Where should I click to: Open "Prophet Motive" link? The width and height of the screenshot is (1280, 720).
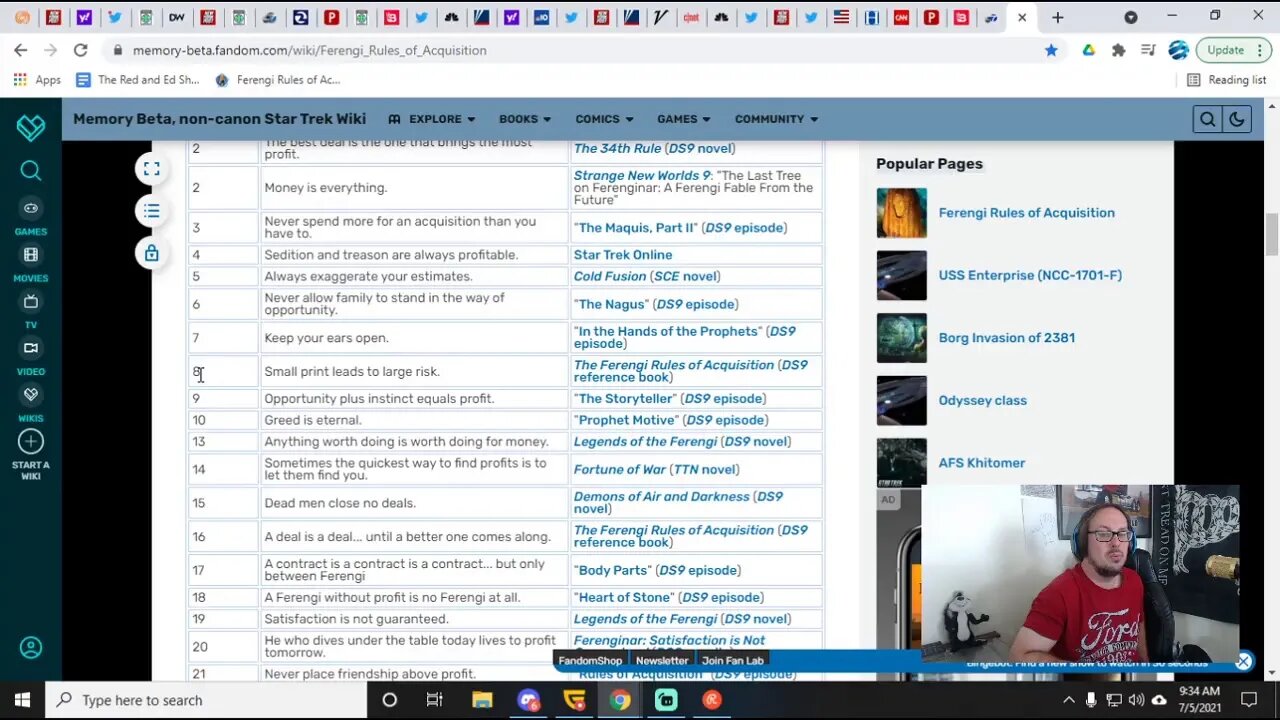coord(627,420)
